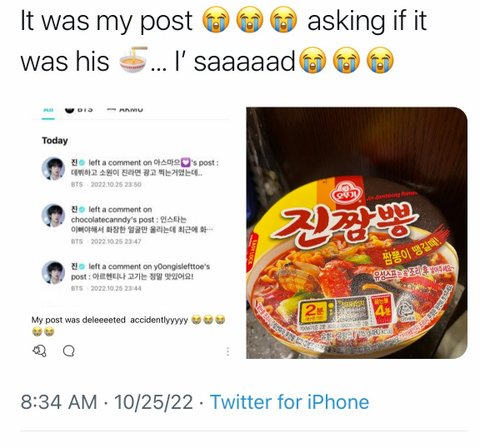Select the 'My post was deleeeeted' text

78,320
